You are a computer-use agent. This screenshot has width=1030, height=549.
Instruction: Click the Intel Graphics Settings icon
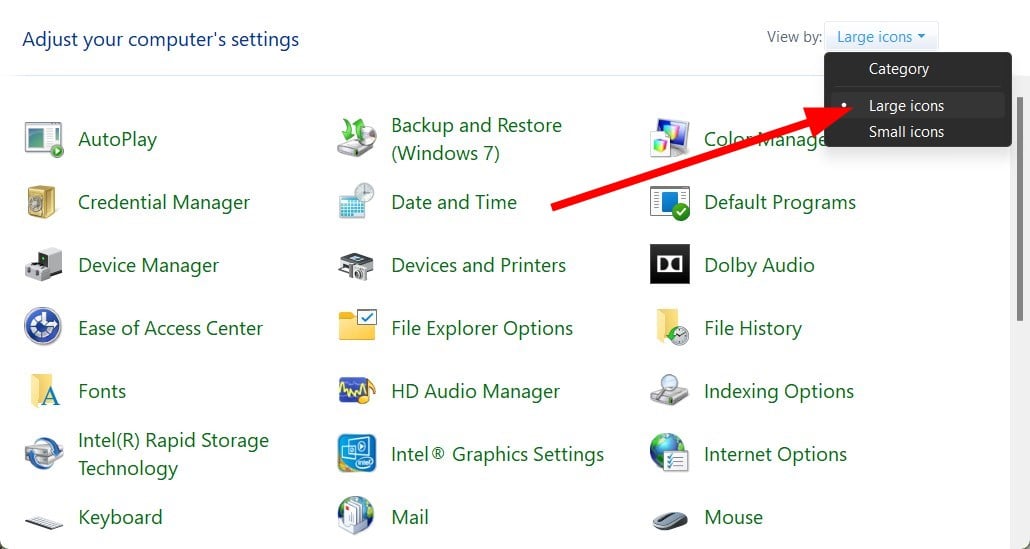pos(357,453)
